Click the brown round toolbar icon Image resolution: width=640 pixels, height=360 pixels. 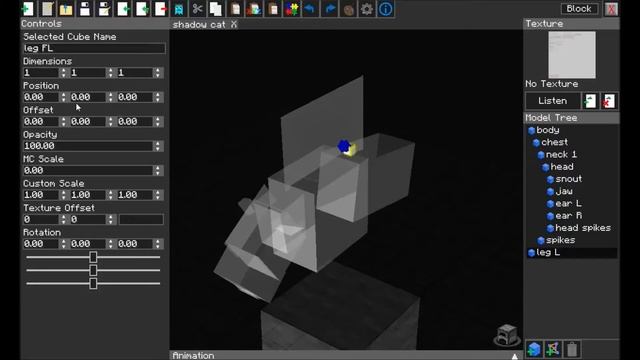[348, 9]
